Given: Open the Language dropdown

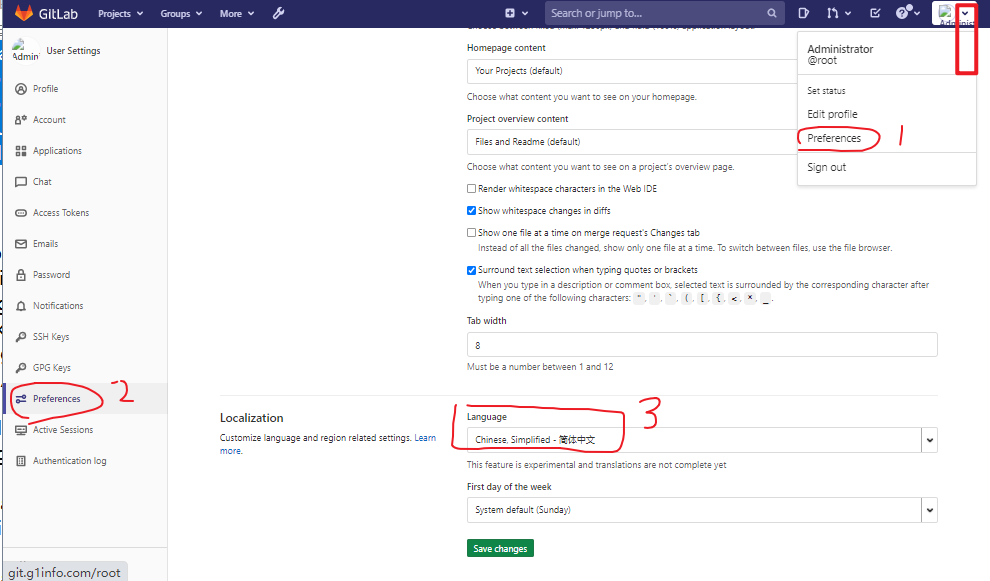Looking at the screenshot, I should click(700, 439).
